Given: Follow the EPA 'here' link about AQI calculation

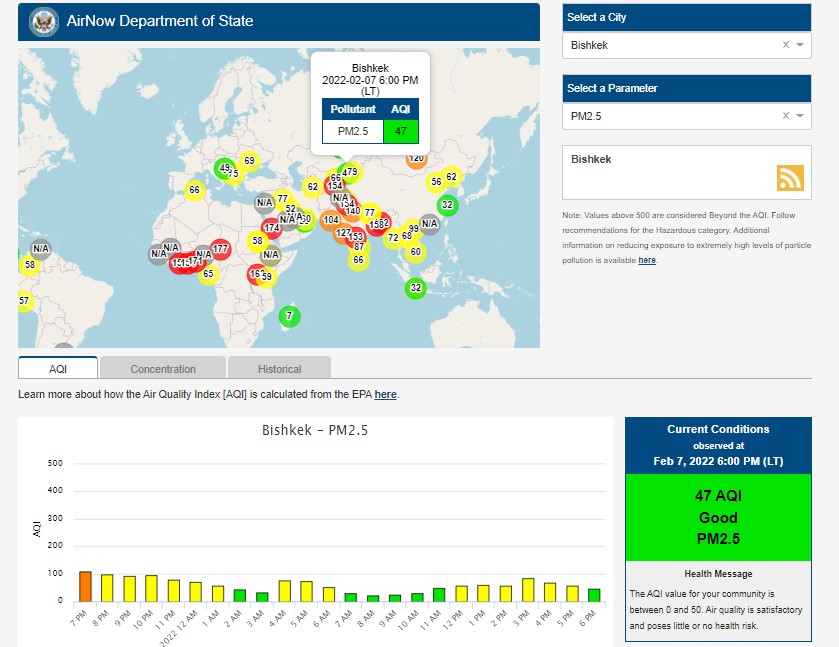Looking at the screenshot, I should click(x=385, y=395).
